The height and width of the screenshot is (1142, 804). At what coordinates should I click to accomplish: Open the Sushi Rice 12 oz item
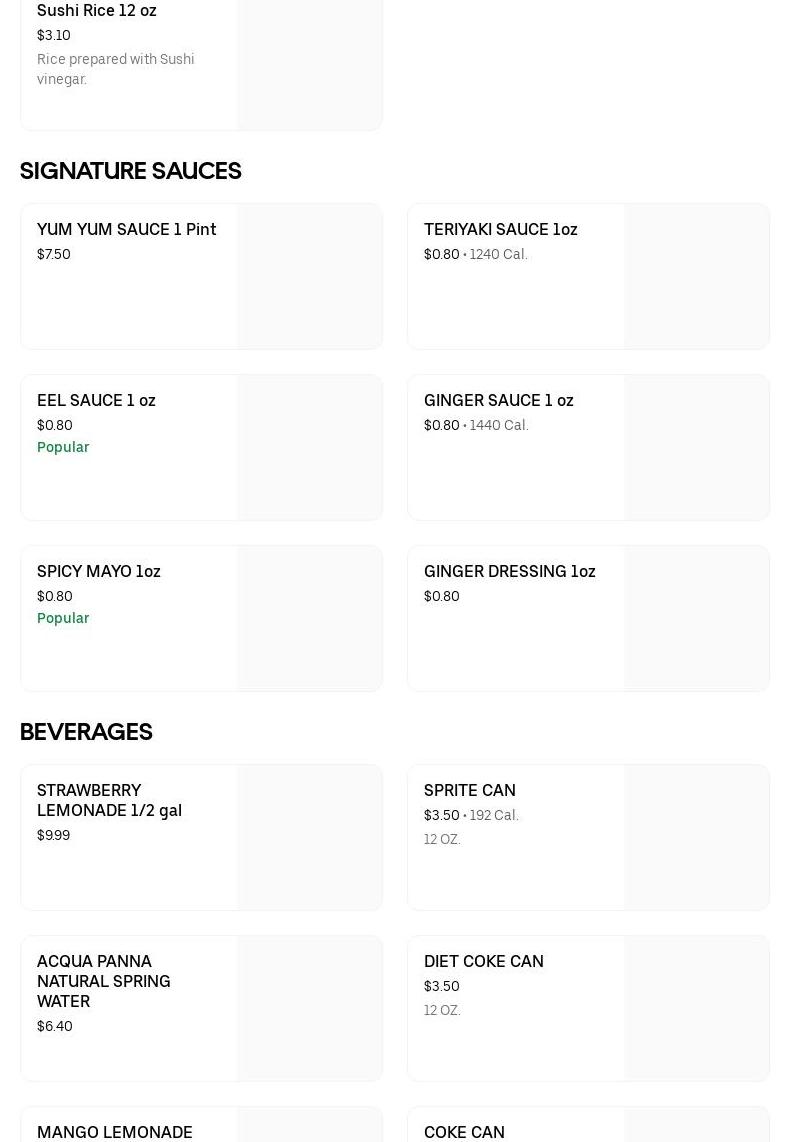tap(97, 11)
